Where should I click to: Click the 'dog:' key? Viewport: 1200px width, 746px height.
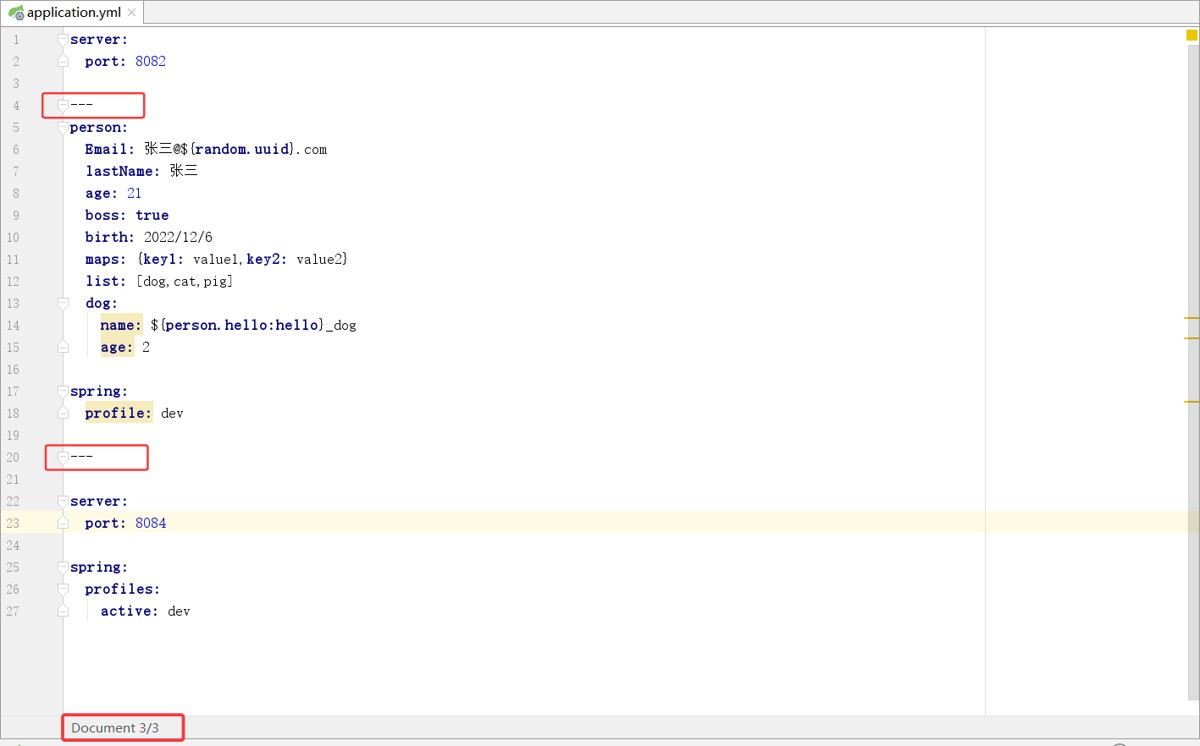point(101,303)
